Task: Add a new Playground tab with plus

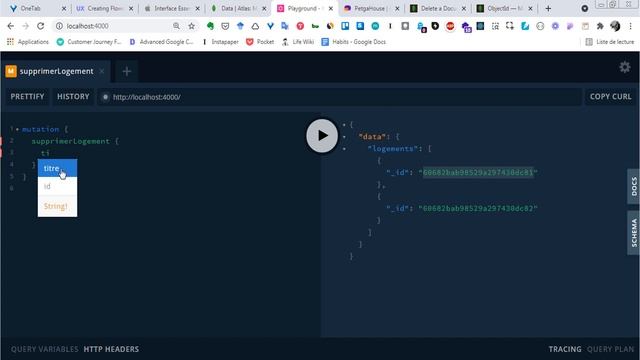Action: coord(127,71)
